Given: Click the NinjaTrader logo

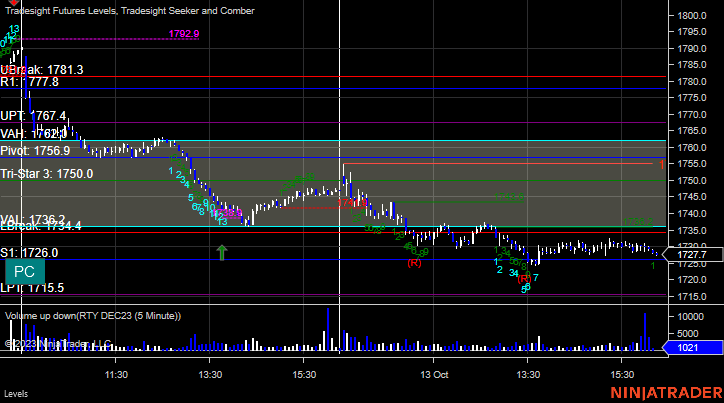Looking at the screenshot, I should (x=667, y=393).
